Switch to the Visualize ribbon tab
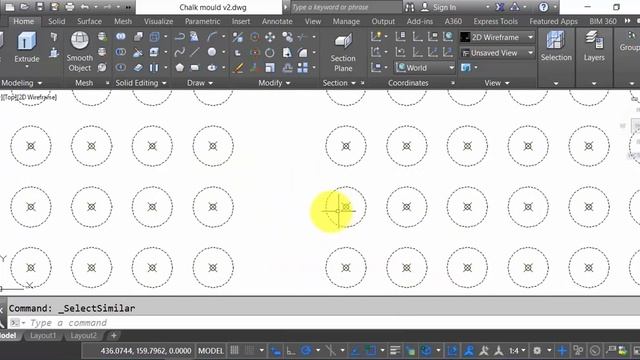Viewport: 640px width, 360px height. tap(158, 21)
